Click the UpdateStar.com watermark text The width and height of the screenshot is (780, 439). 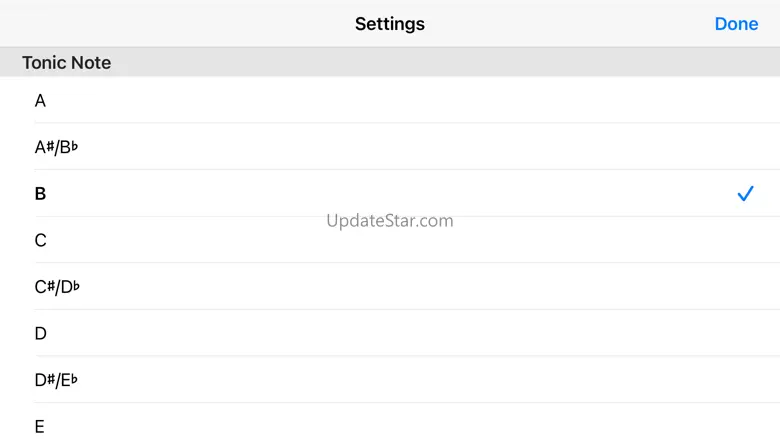[390, 220]
